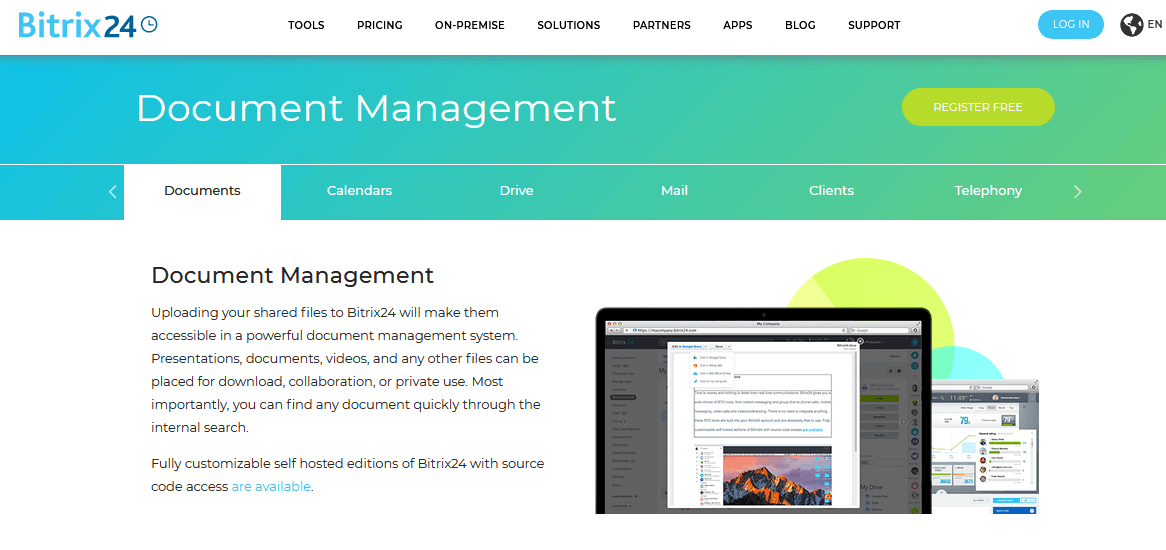Switch to the Telephony tab

click(x=988, y=192)
